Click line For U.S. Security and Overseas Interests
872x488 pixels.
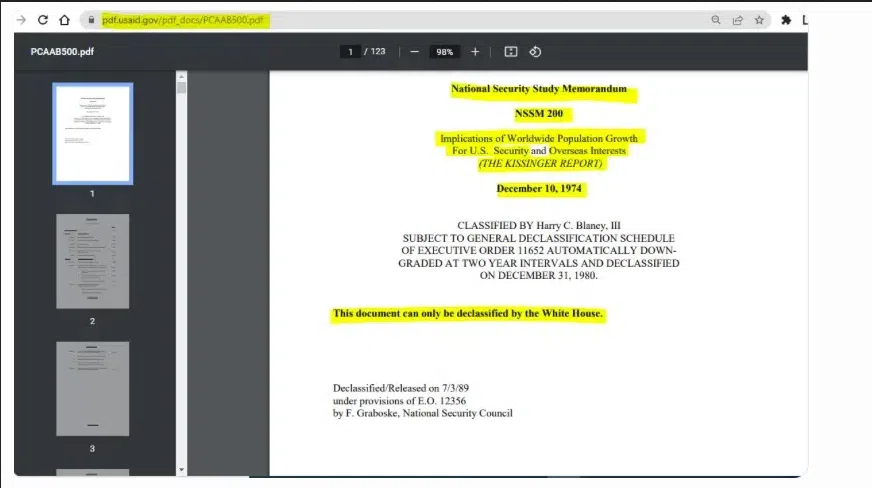pos(538,151)
